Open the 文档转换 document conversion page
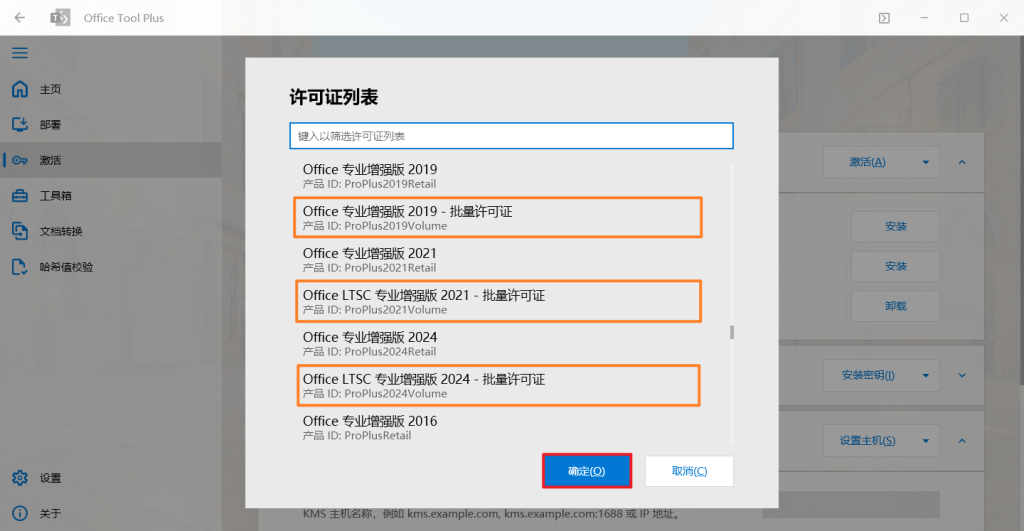 pos(111,231)
